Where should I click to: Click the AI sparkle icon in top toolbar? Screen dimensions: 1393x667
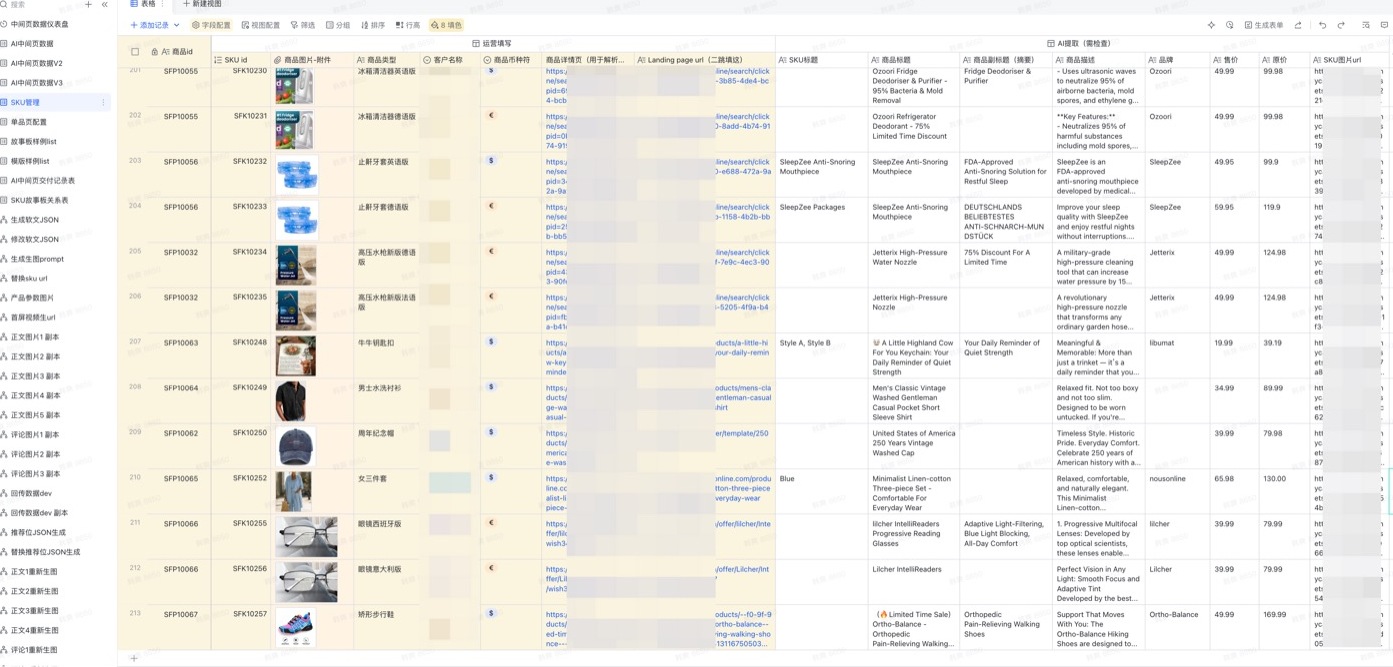pos(1211,25)
